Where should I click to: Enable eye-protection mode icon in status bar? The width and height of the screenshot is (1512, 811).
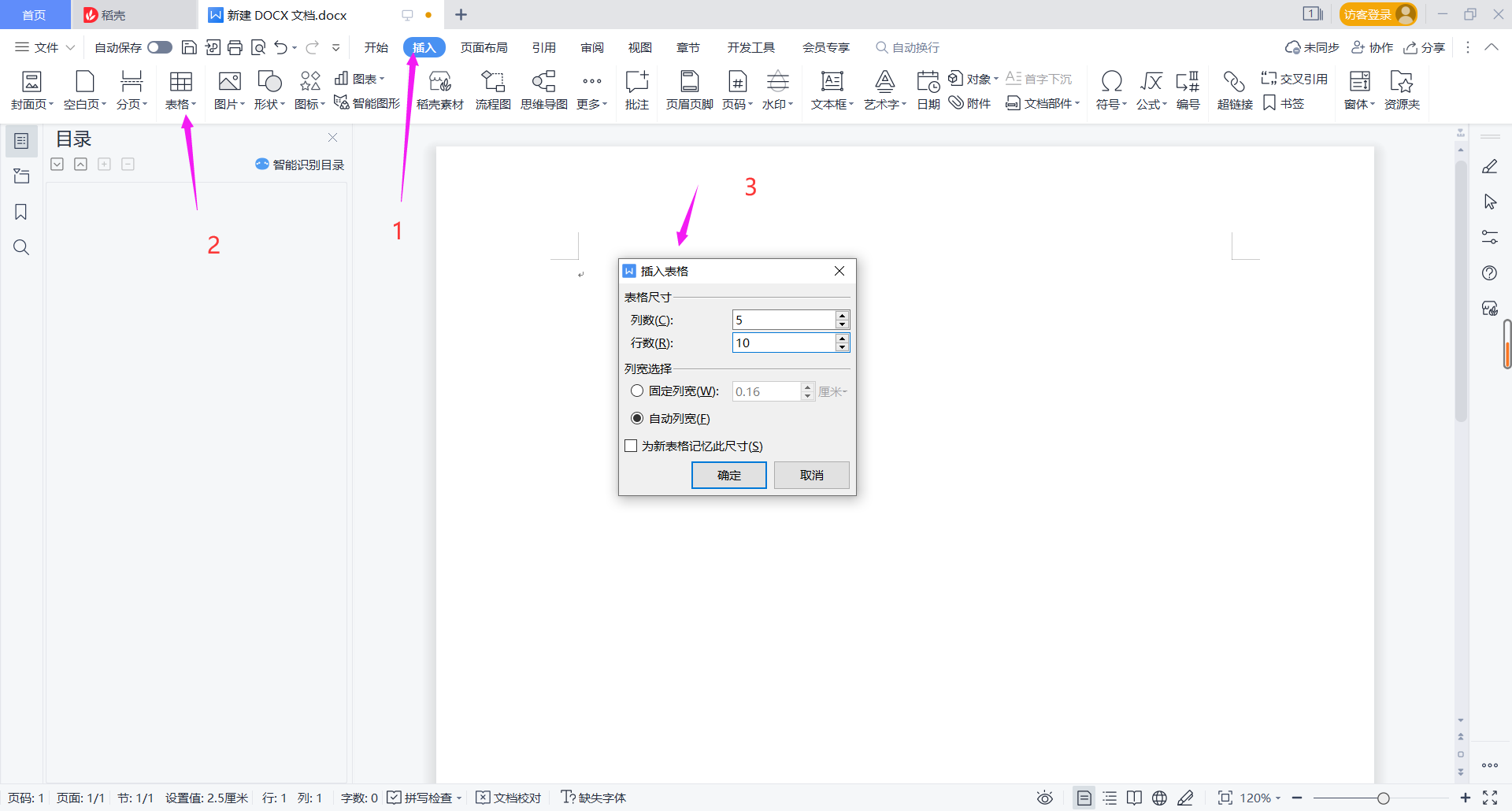point(1045,798)
